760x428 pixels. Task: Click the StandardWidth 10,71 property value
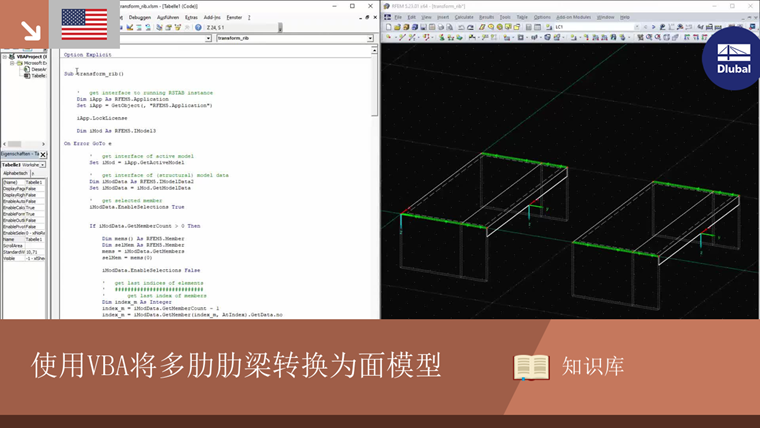point(35,252)
